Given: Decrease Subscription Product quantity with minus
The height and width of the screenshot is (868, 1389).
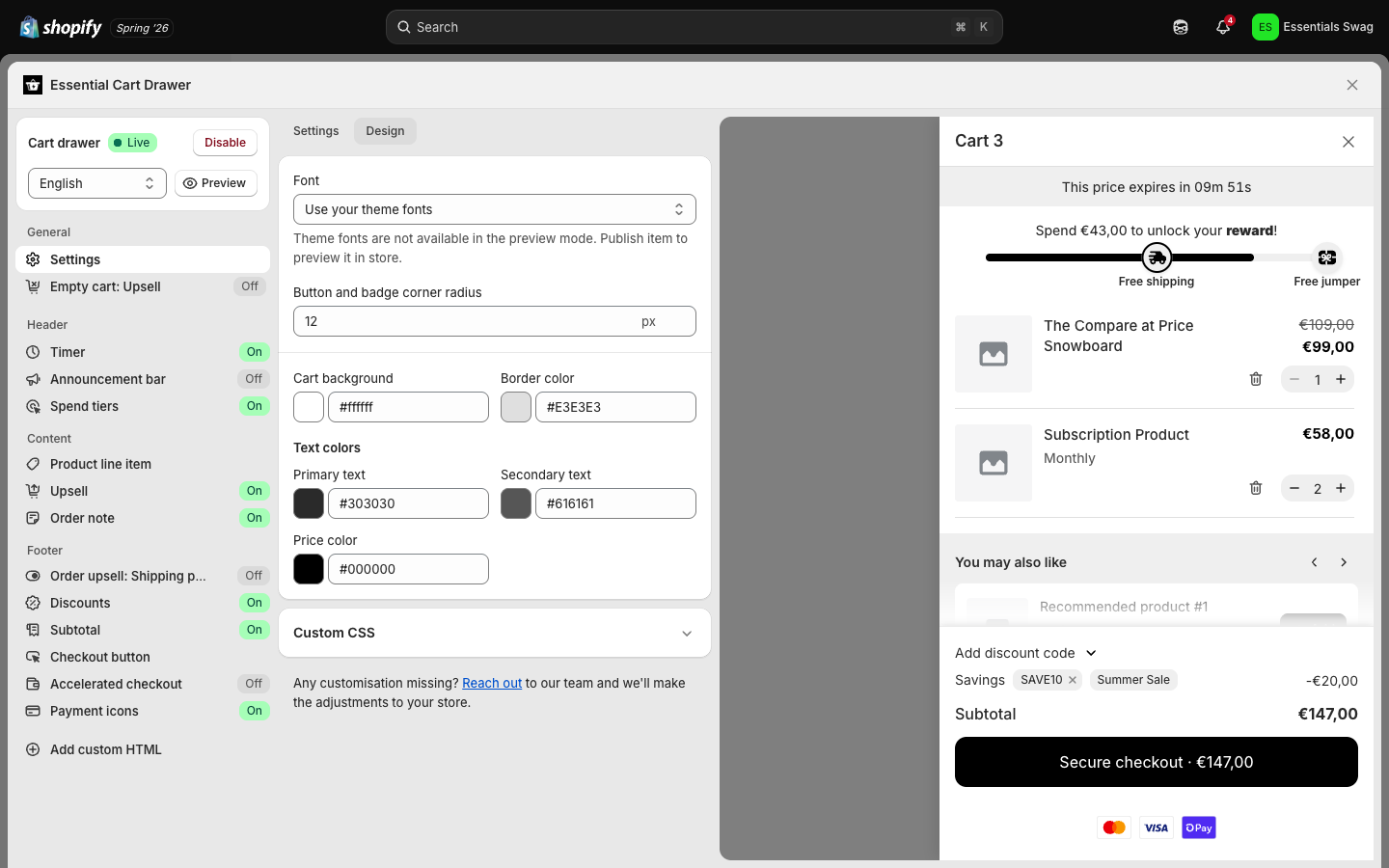Looking at the screenshot, I should 1294,488.
